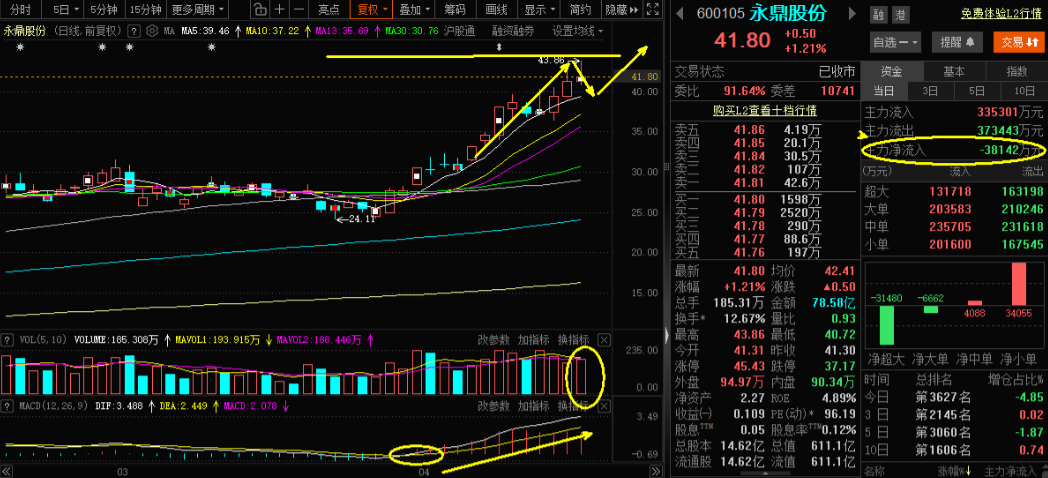Switch to 5分钟 period
This screenshot has width=1048, height=478.
click(104, 9)
